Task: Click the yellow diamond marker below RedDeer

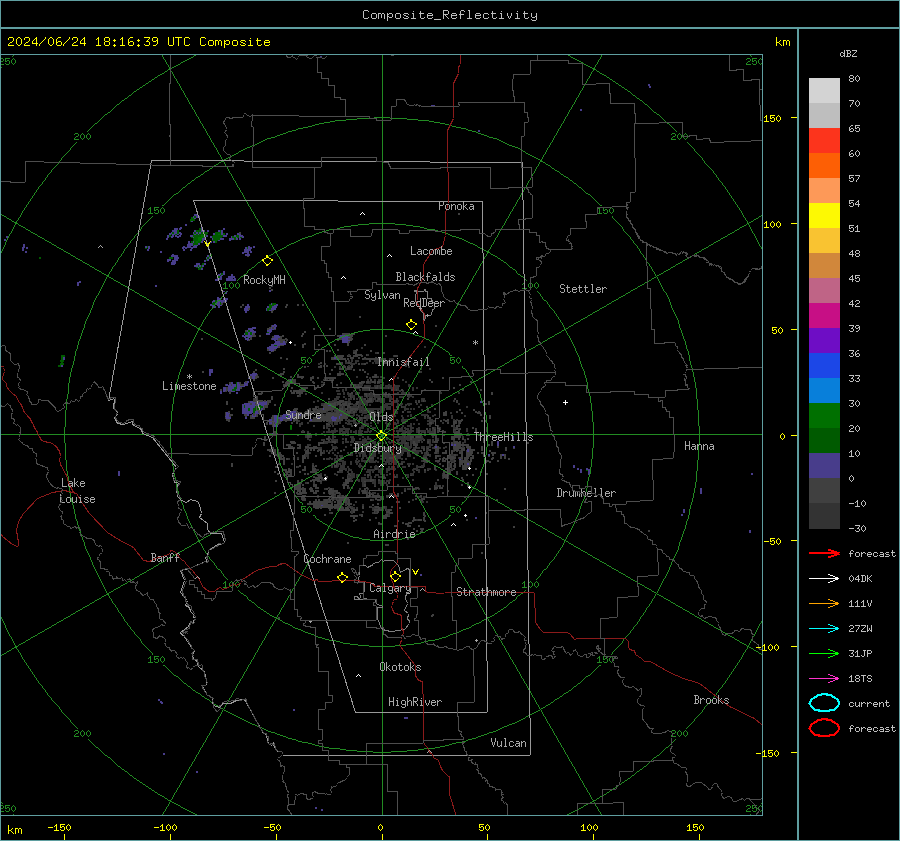Action: (x=412, y=325)
